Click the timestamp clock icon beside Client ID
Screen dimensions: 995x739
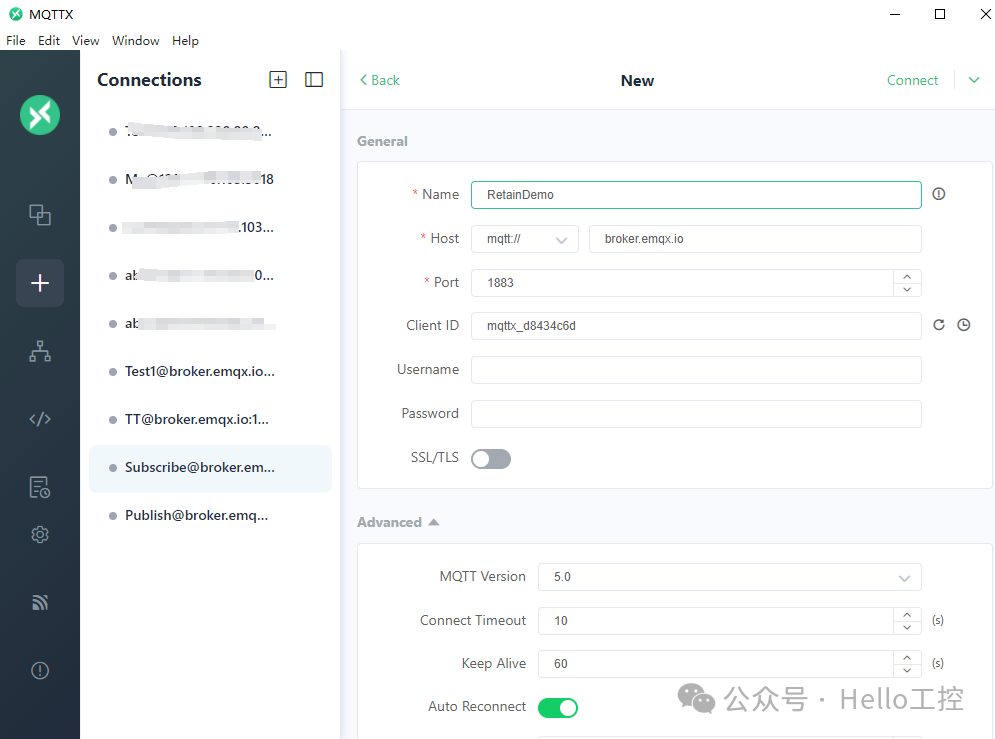point(963,325)
